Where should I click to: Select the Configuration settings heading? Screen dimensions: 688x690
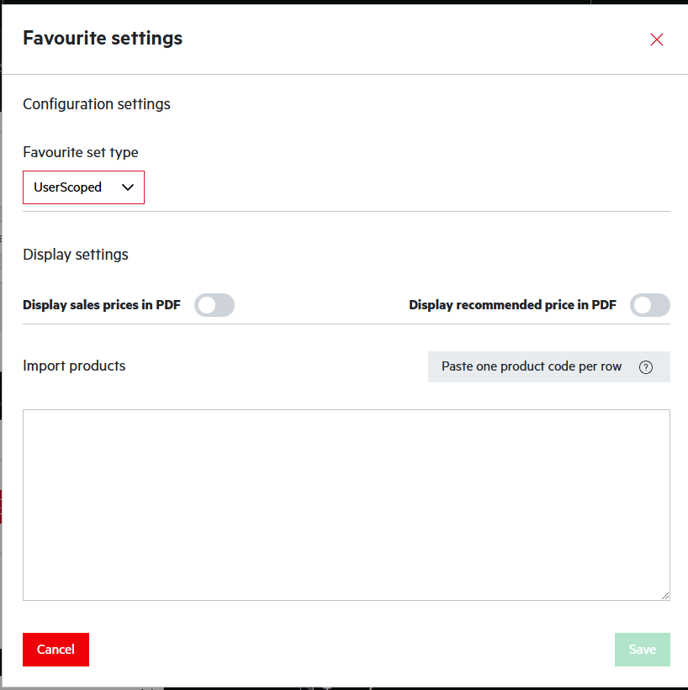coord(96,104)
